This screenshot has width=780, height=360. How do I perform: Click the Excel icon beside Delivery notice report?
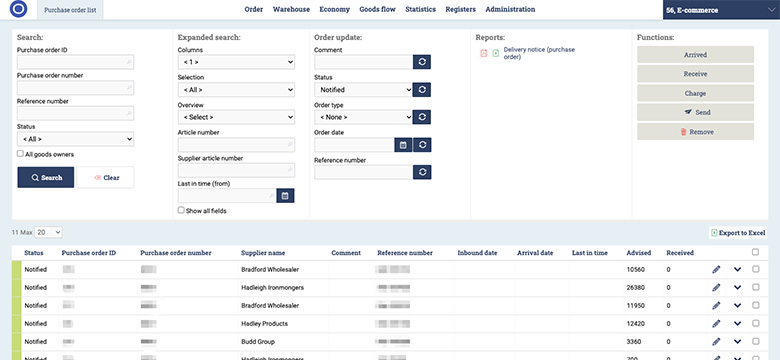495,53
